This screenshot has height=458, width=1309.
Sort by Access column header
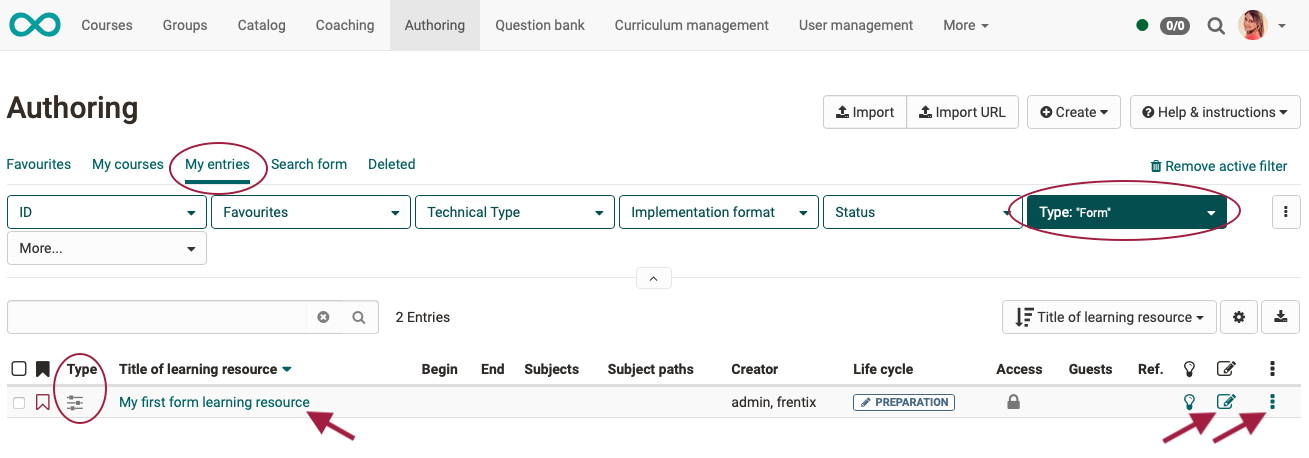pos(1019,369)
